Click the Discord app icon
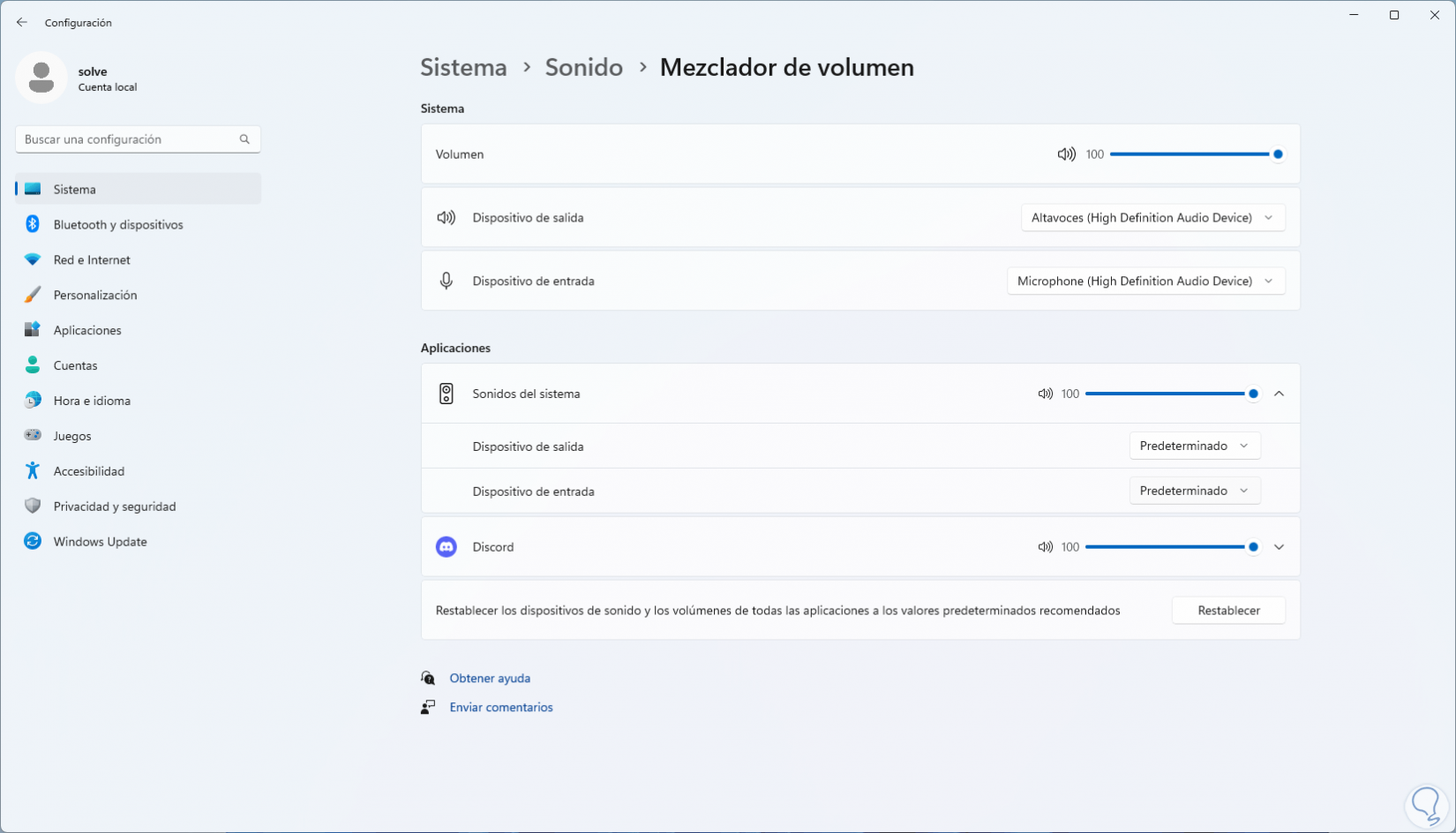The width and height of the screenshot is (1456, 833). [447, 547]
